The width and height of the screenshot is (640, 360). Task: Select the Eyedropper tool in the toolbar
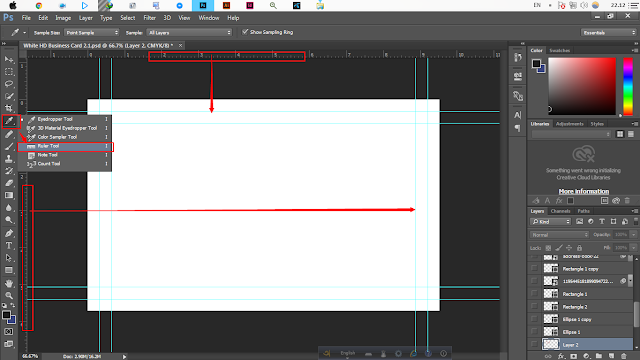[x=10, y=121]
